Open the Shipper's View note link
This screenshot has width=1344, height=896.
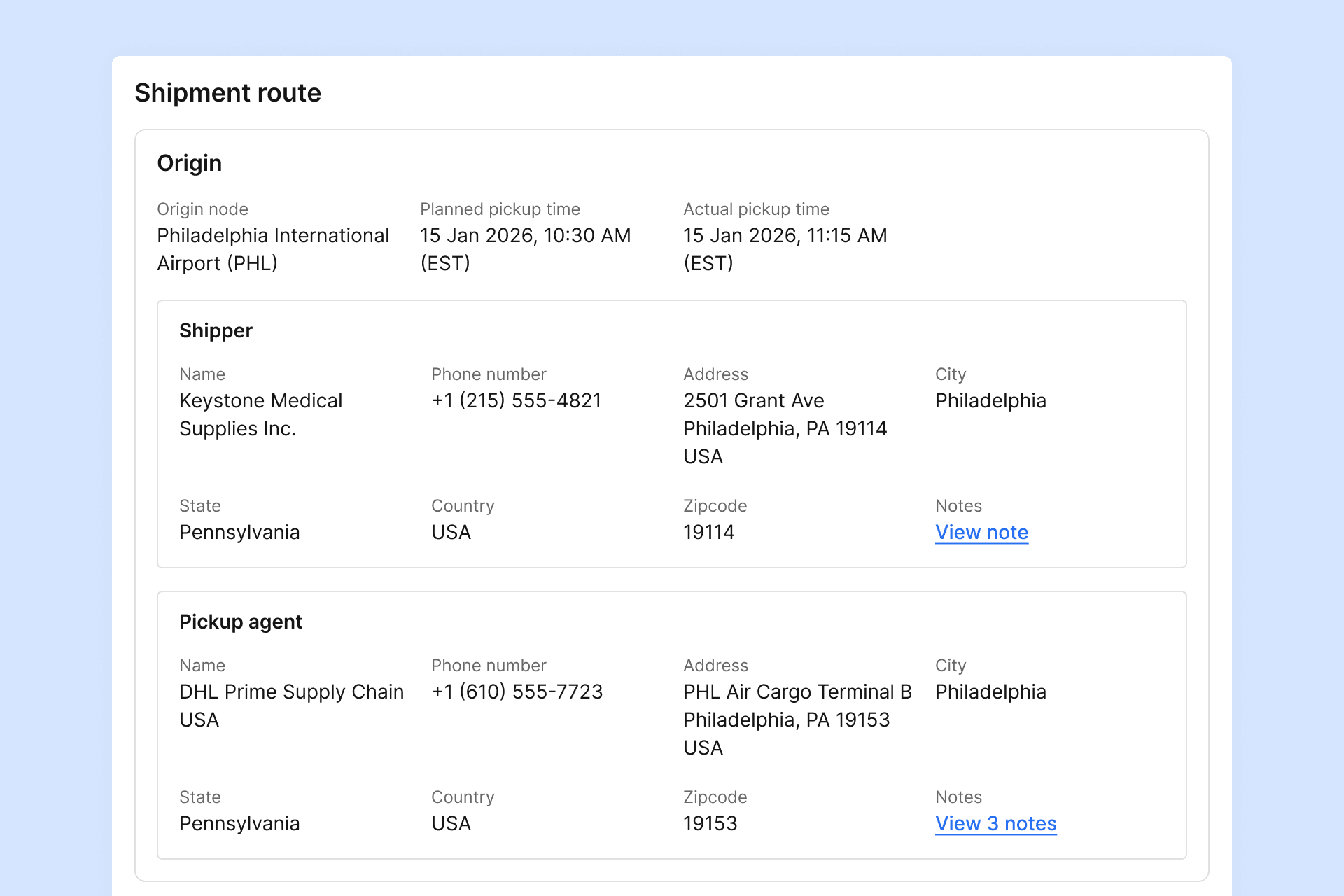click(981, 533)
